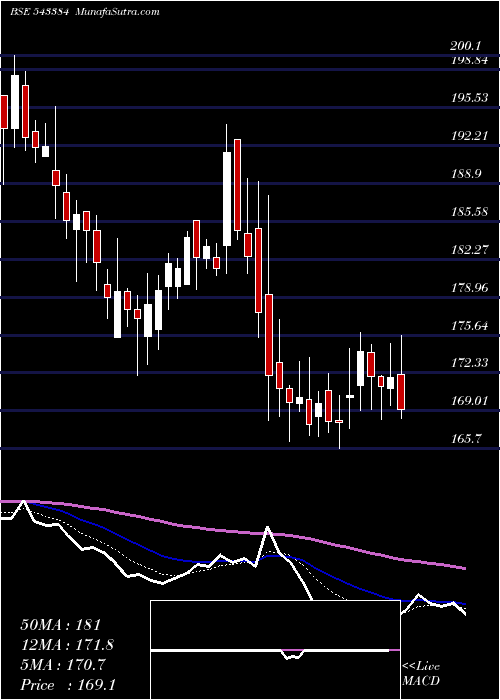Click the 200.1 price axis label
The image size is (500, 700).
click(x=465, y=46)
